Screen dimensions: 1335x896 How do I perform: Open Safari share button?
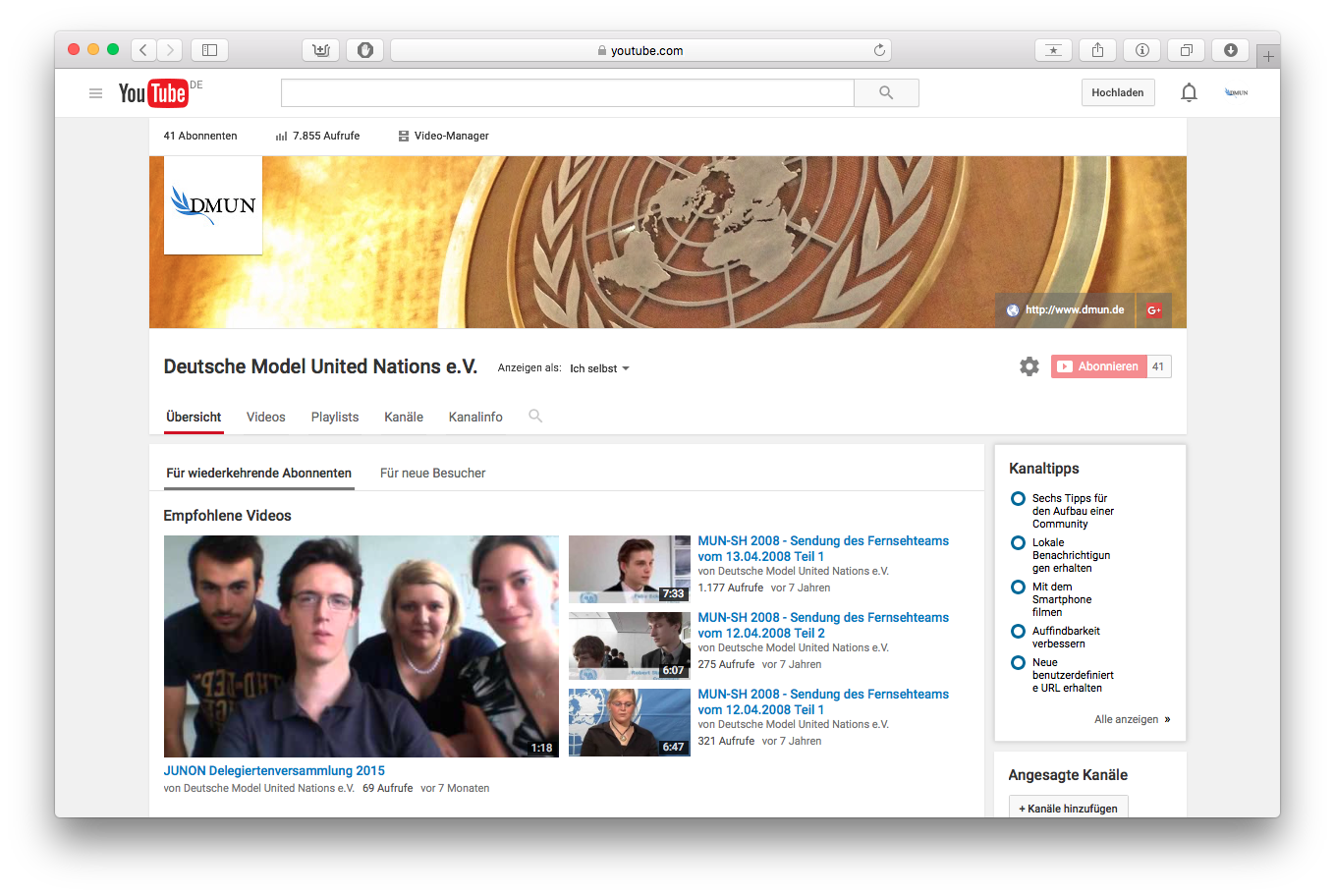coord(1097,50)
